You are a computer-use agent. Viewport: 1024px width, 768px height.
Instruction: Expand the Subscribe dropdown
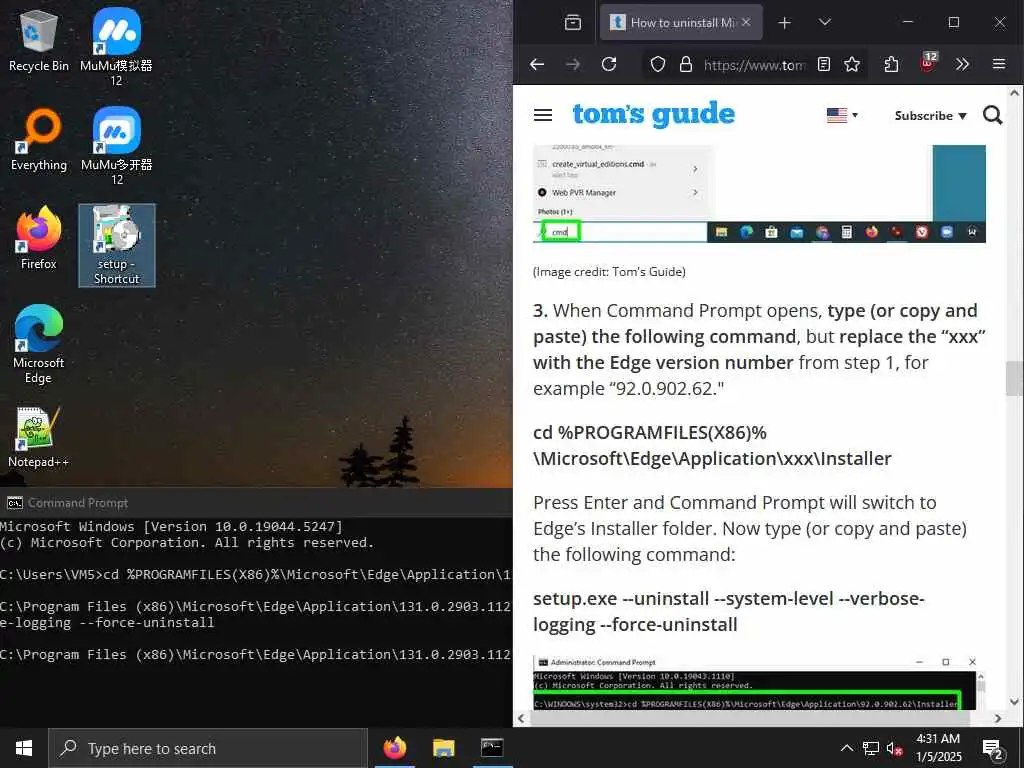coord(930,116)
